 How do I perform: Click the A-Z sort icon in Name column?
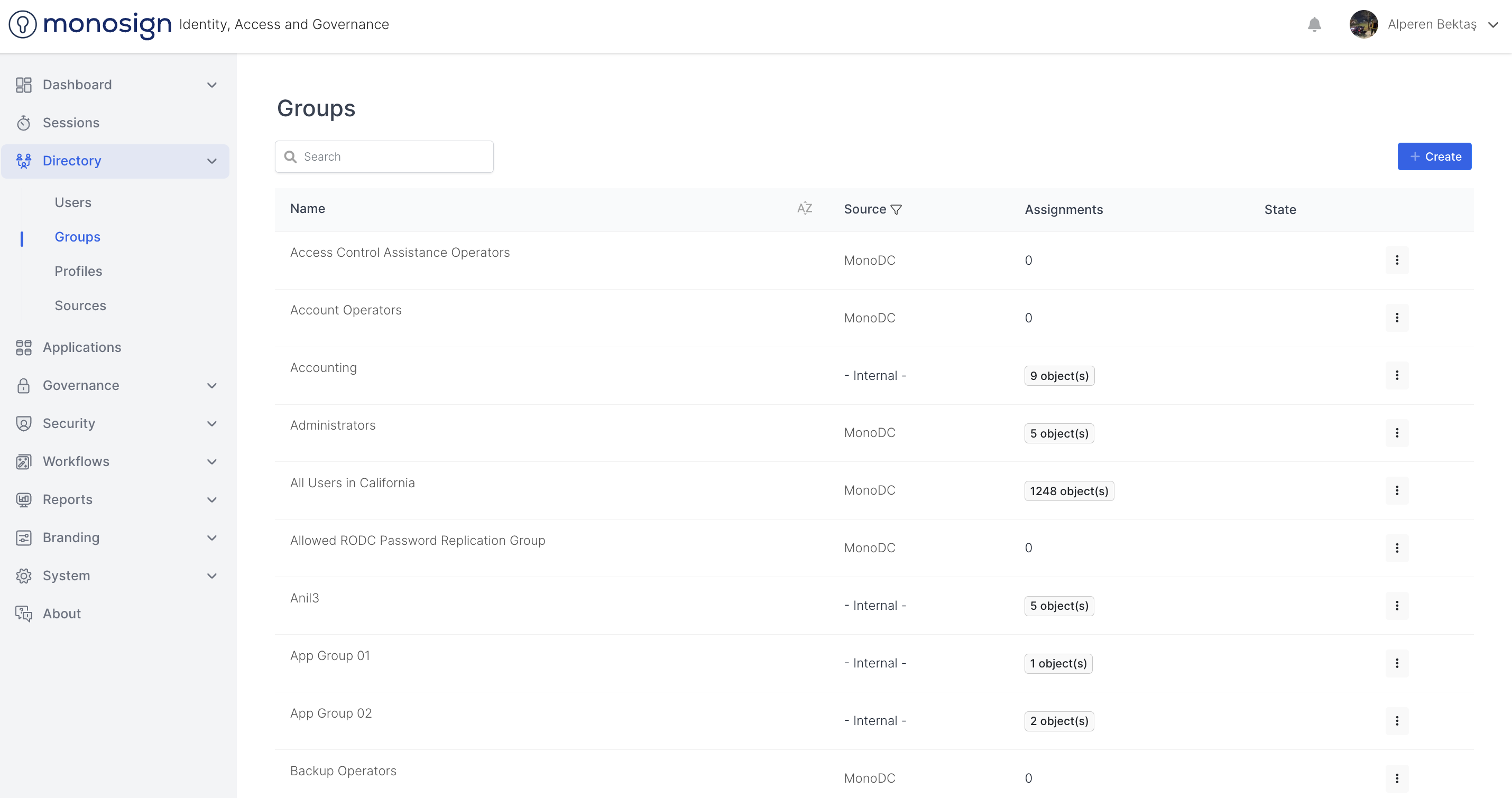coord(804,208)
